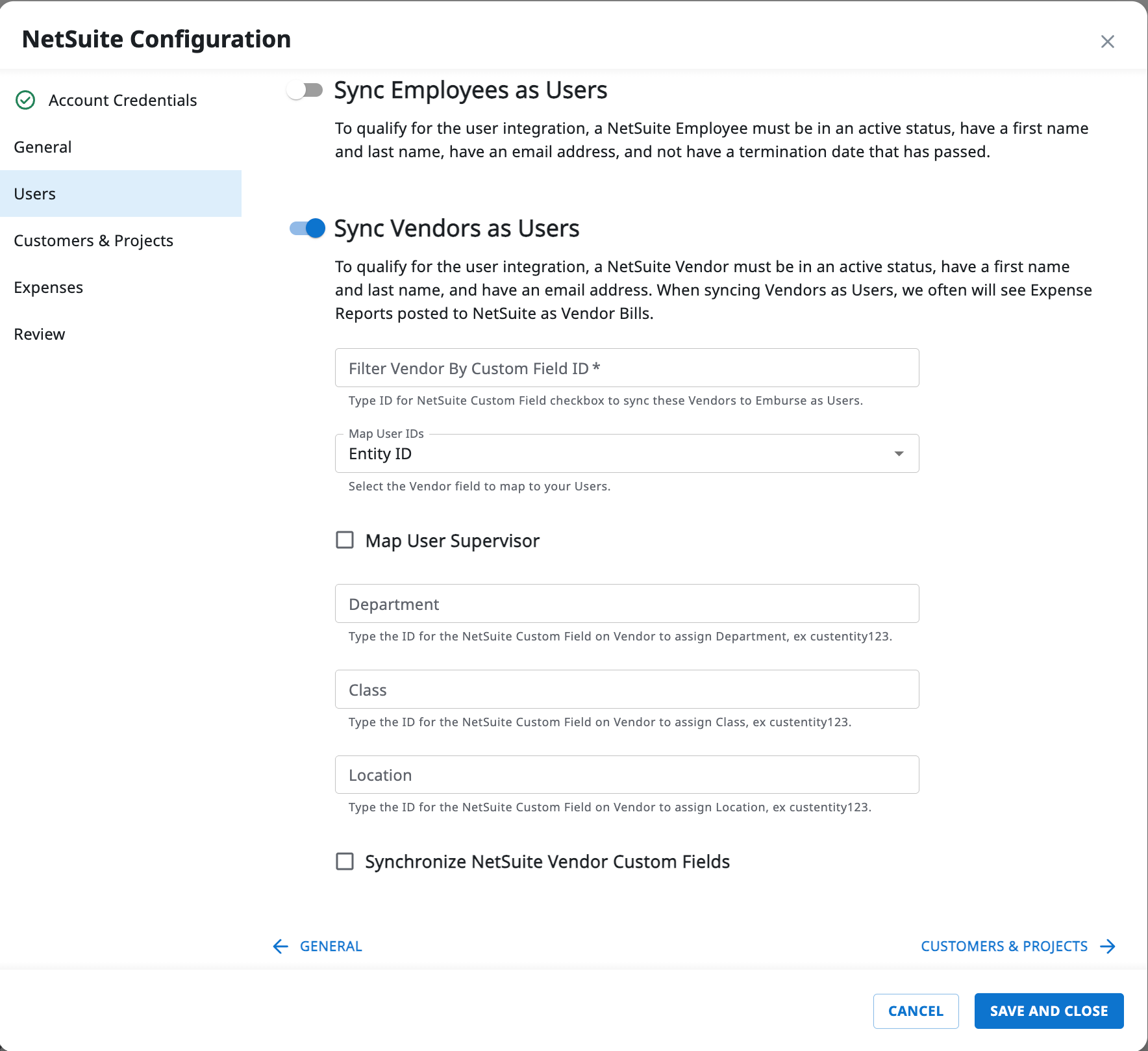
Task: Enable Sync Employees as Users toggle
Action: [x=305, y=90]
